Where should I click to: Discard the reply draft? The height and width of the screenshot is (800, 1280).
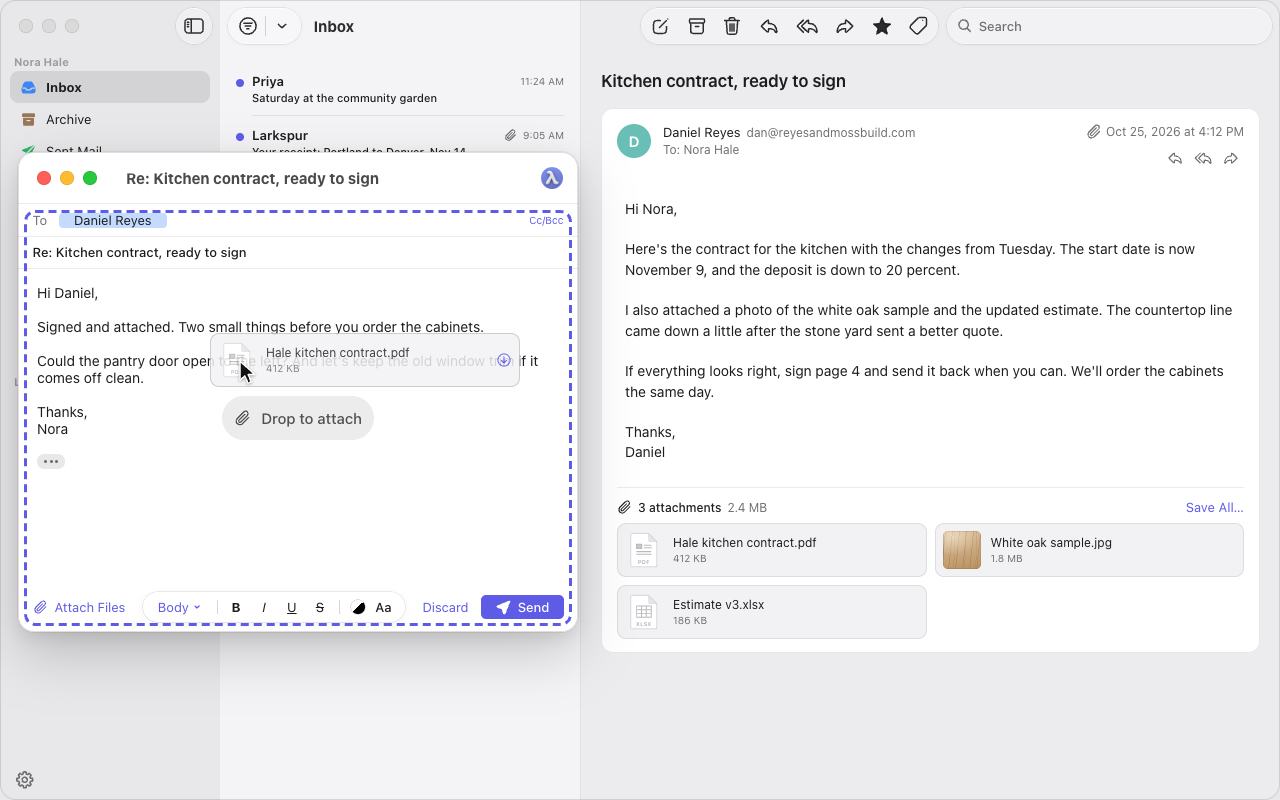tap(445, 607)
